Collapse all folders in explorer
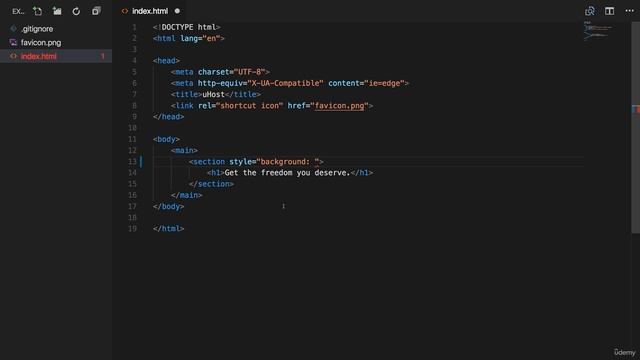Image resolution: width=640 pixels, height=360 pixels. tap(96, 11)
